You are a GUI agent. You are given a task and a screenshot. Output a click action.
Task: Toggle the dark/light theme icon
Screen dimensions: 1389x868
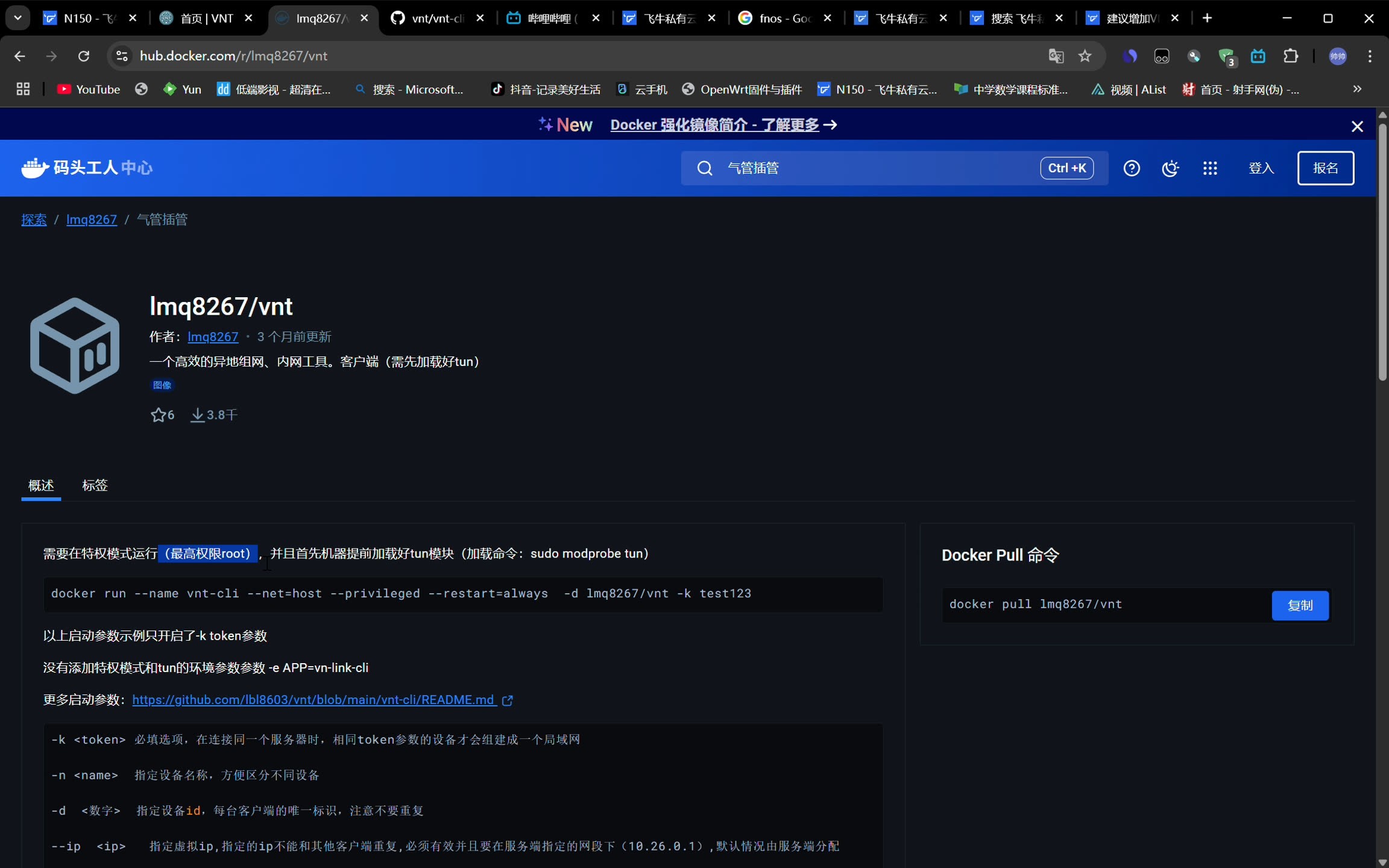tap(1170, 168)
